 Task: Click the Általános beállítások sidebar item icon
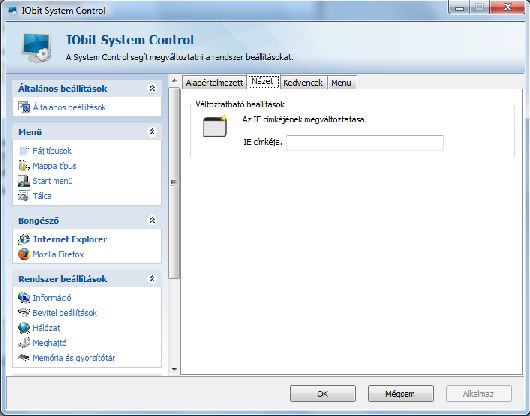click(x=24, y=107)
